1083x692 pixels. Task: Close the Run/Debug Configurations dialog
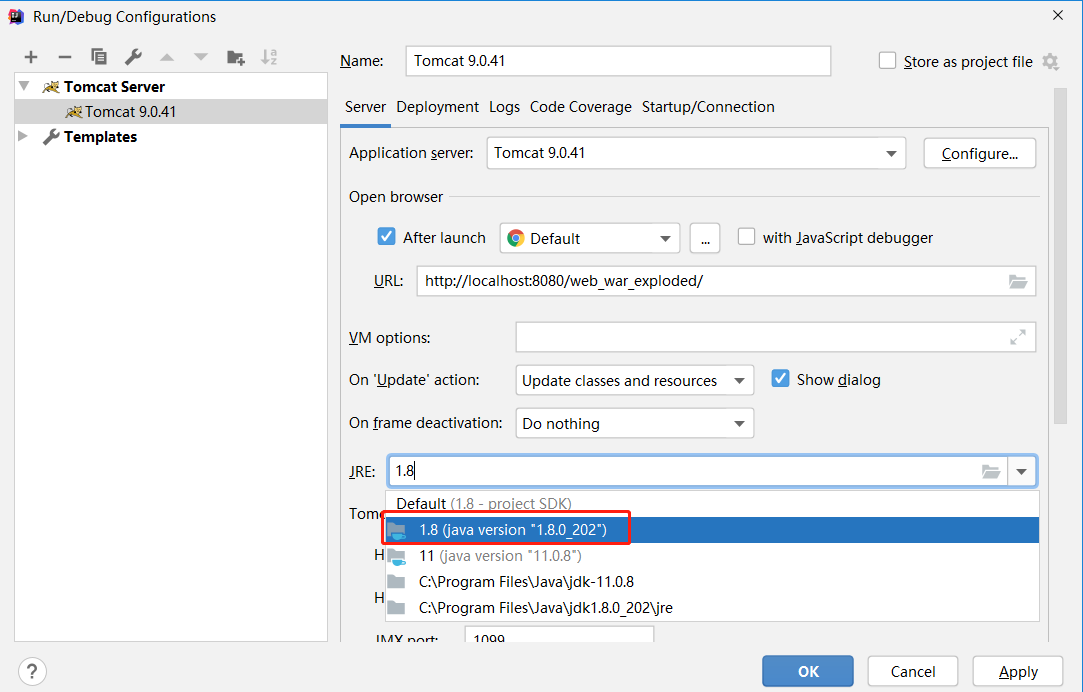1057,15
